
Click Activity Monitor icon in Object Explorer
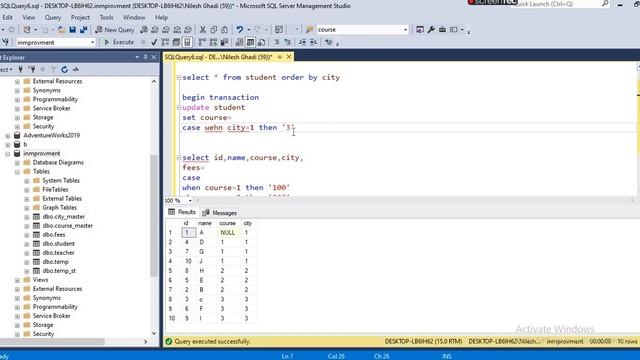point(76,69)
